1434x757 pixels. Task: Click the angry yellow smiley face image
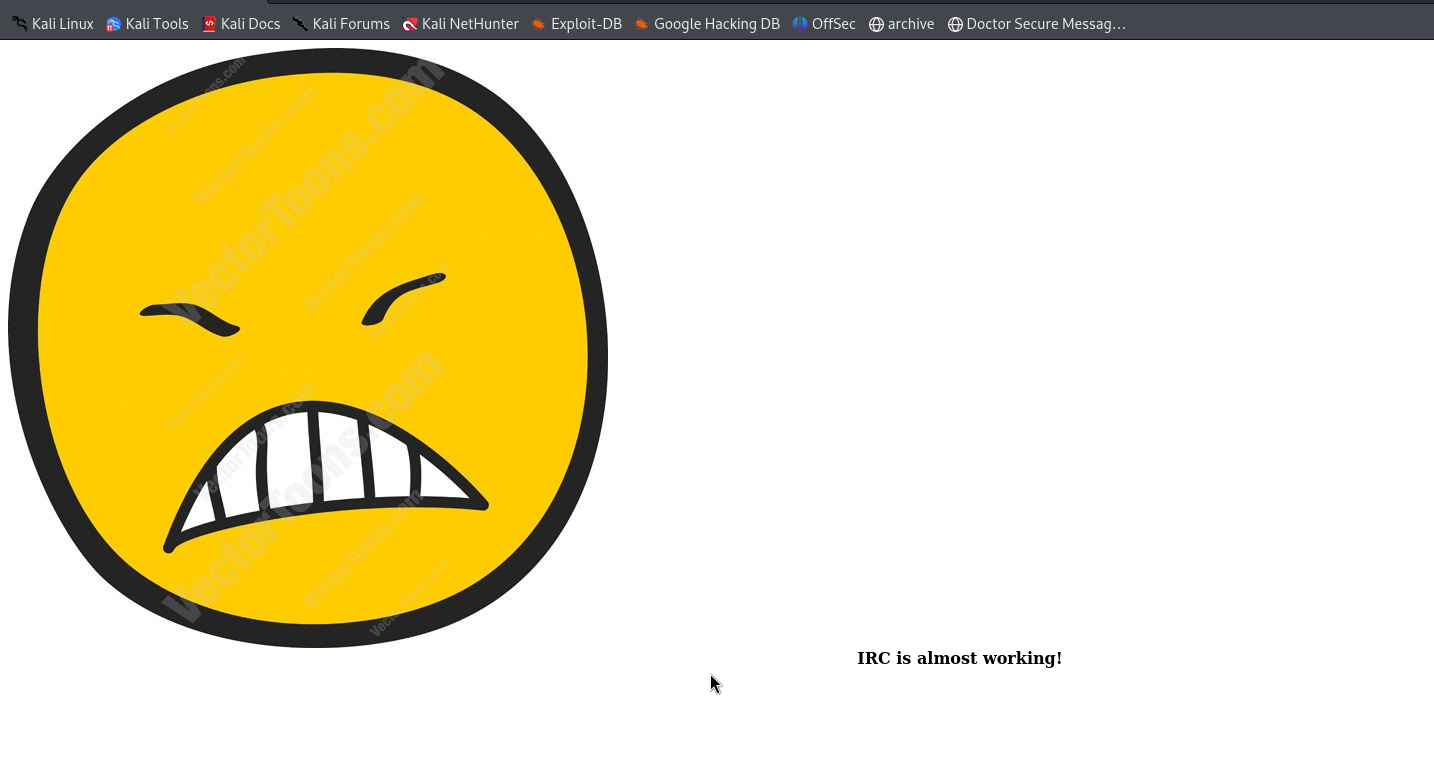point(308,347)
